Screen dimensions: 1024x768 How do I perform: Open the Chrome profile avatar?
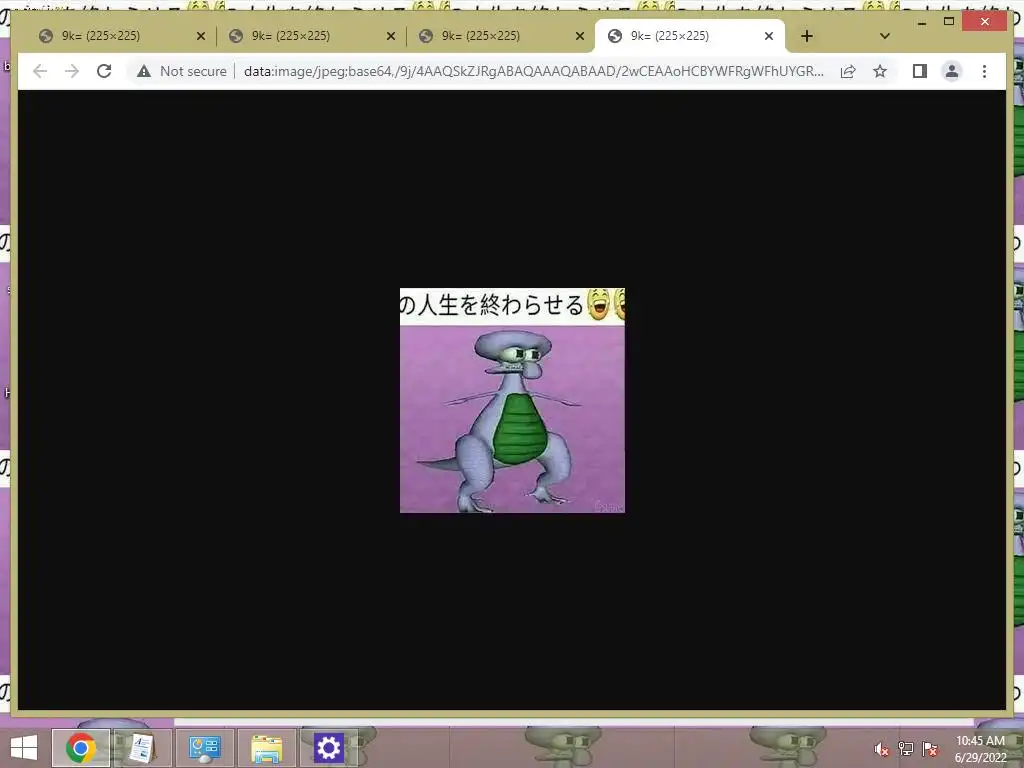coord(952,71)
